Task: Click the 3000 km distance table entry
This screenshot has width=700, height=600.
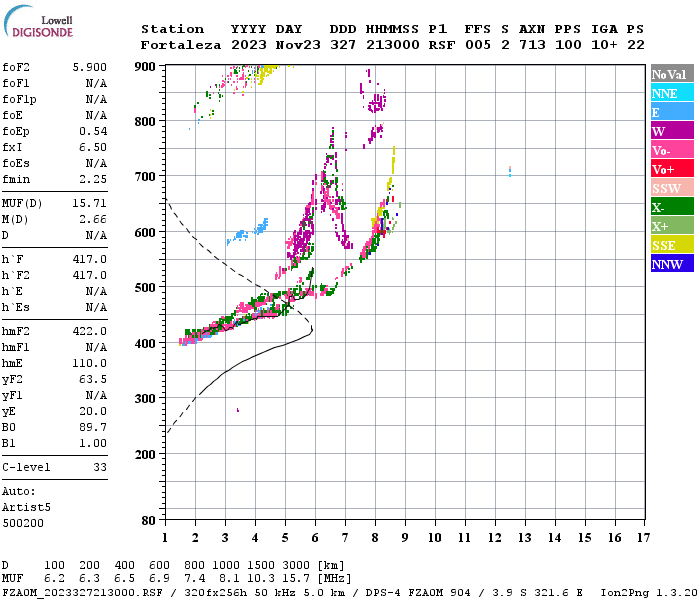Action: [296, 566]
